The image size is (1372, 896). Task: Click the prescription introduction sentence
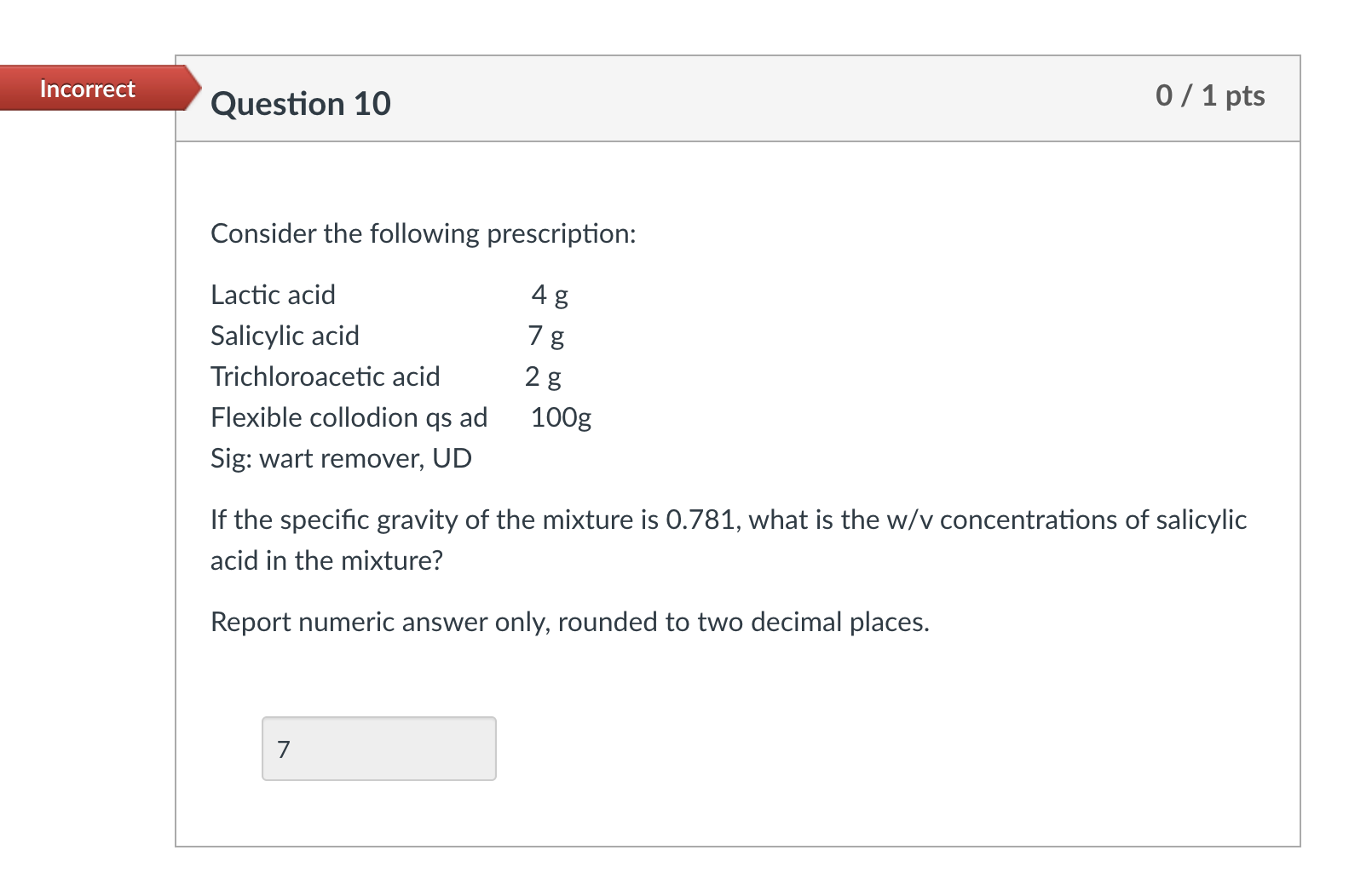tap(423, 233)
